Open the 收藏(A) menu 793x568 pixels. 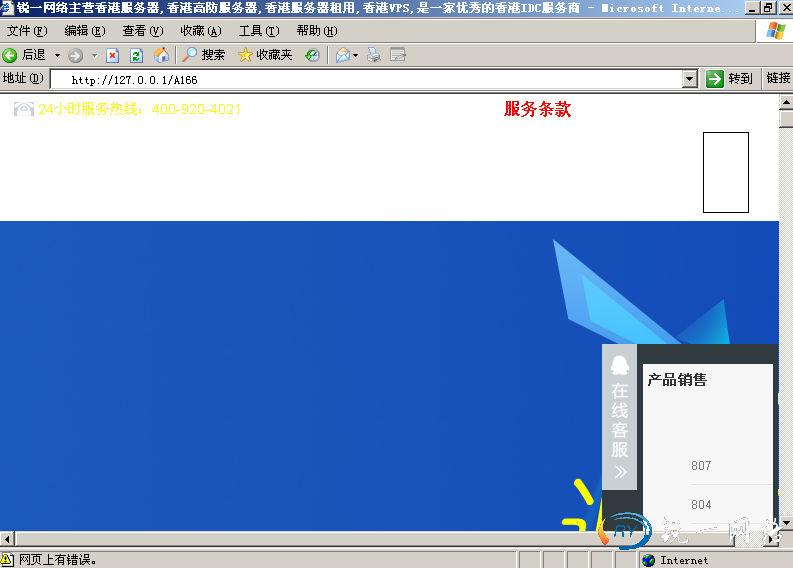coord(201,31)
